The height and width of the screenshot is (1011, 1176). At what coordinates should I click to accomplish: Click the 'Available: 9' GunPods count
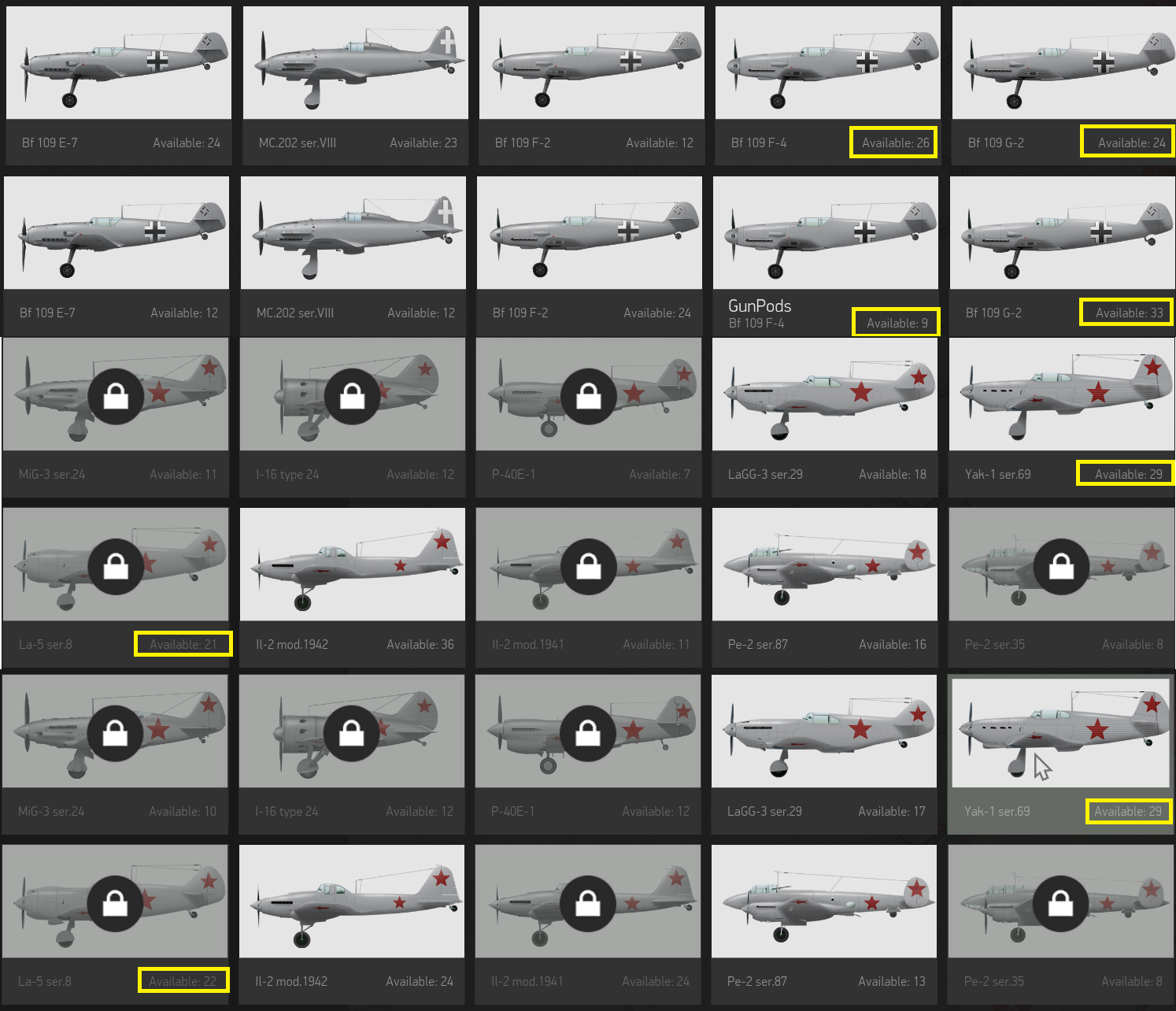897,322
